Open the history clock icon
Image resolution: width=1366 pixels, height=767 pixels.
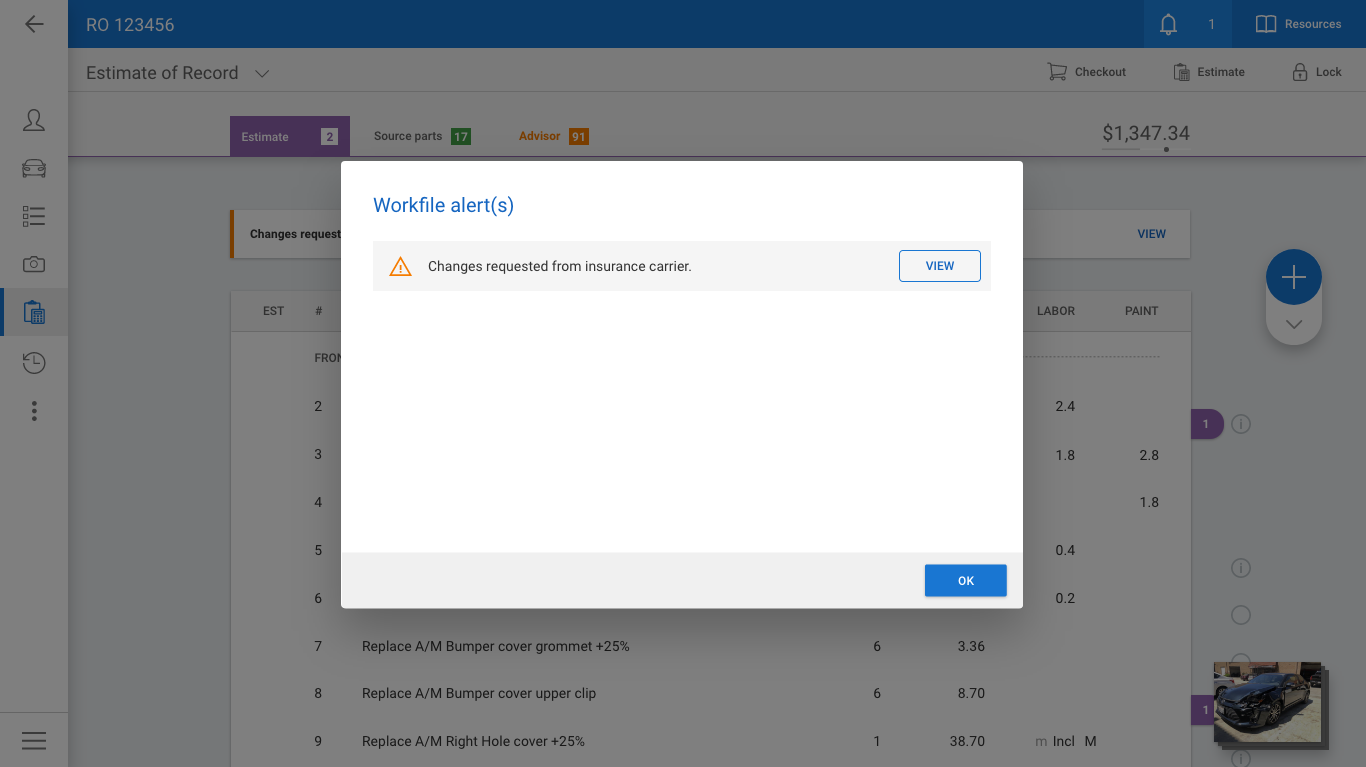coord(34,362)
